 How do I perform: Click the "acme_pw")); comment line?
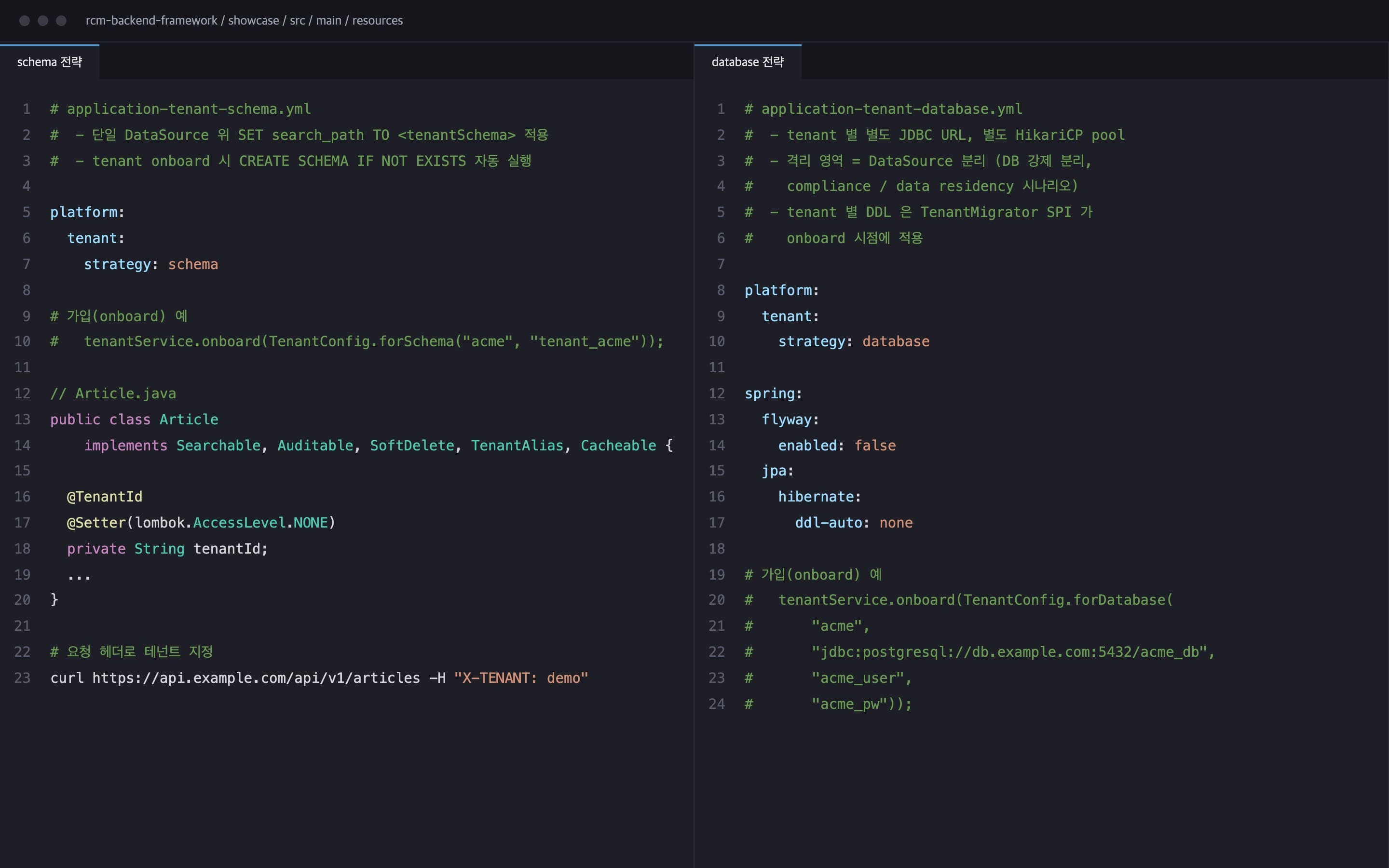[828, 704]
